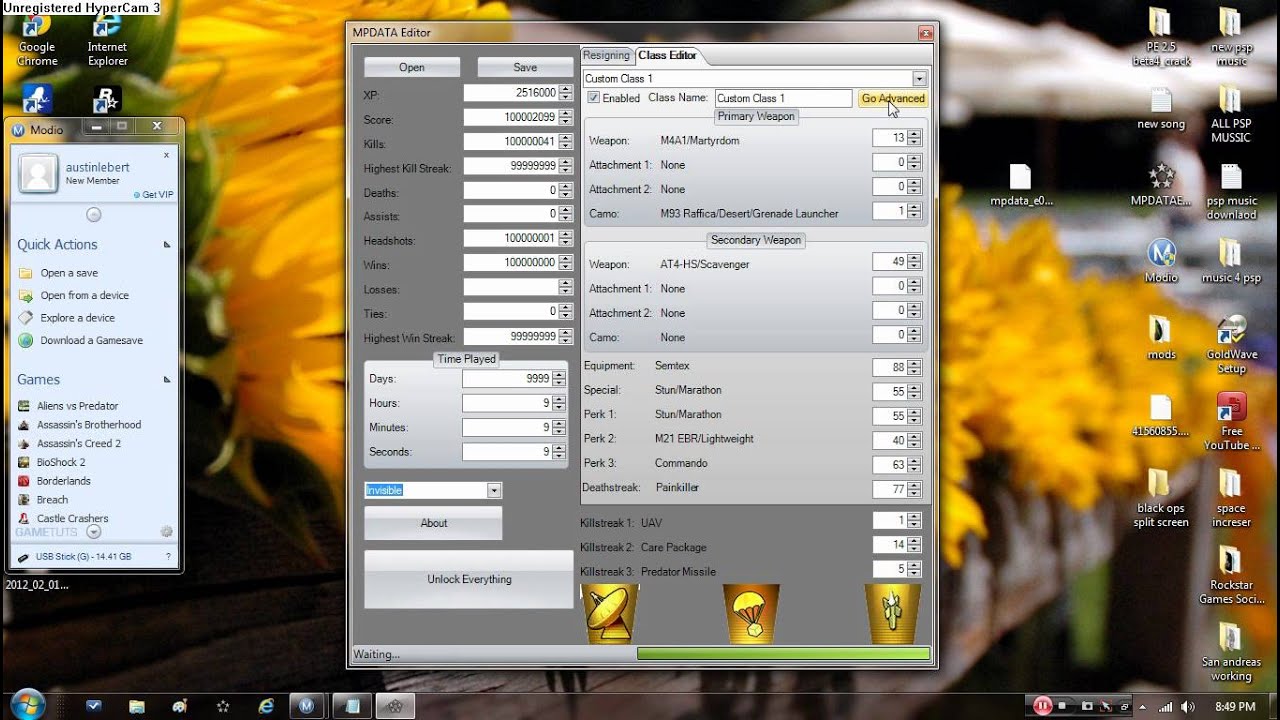Click the Borderlands game icon

tap(24, 481)
